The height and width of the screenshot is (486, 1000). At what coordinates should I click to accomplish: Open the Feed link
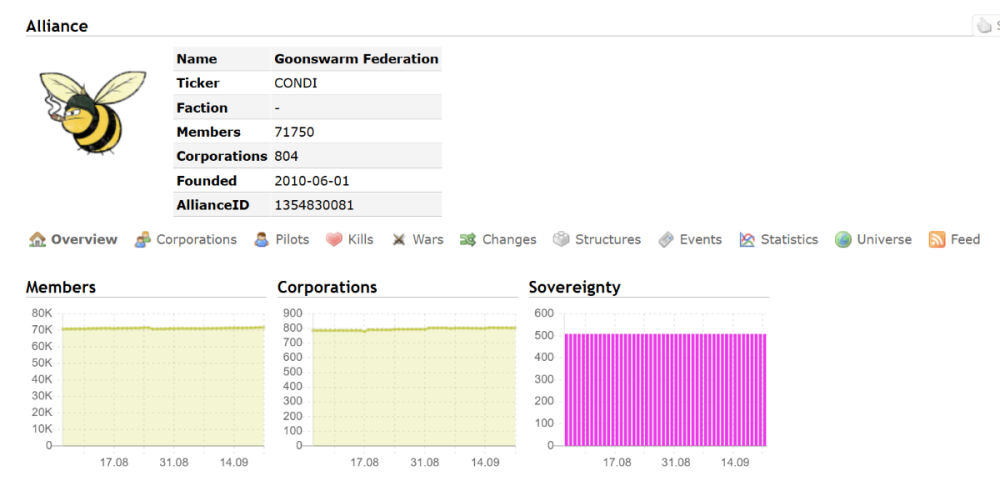coord(965,240)
